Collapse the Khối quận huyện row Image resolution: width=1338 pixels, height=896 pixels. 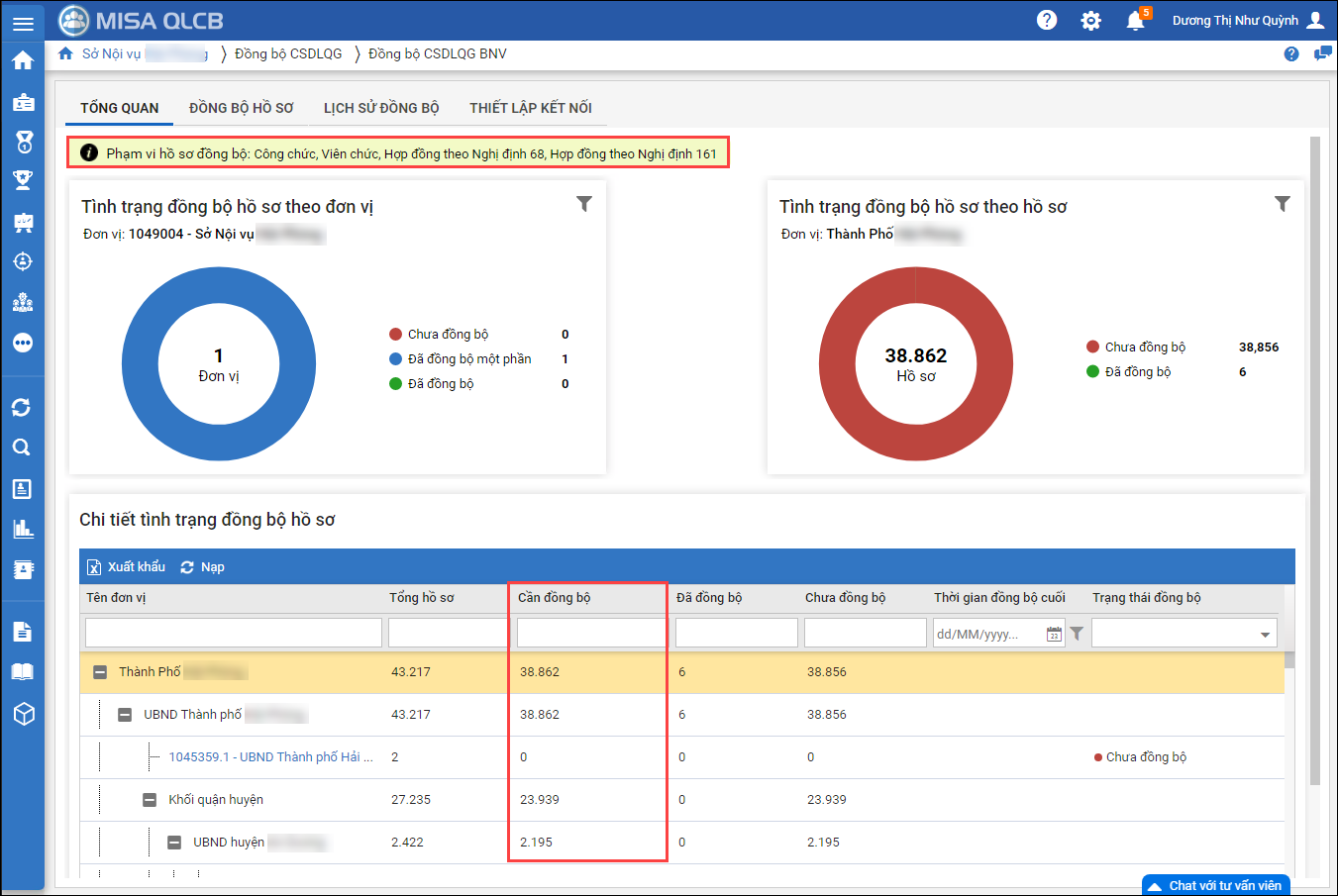150,800
